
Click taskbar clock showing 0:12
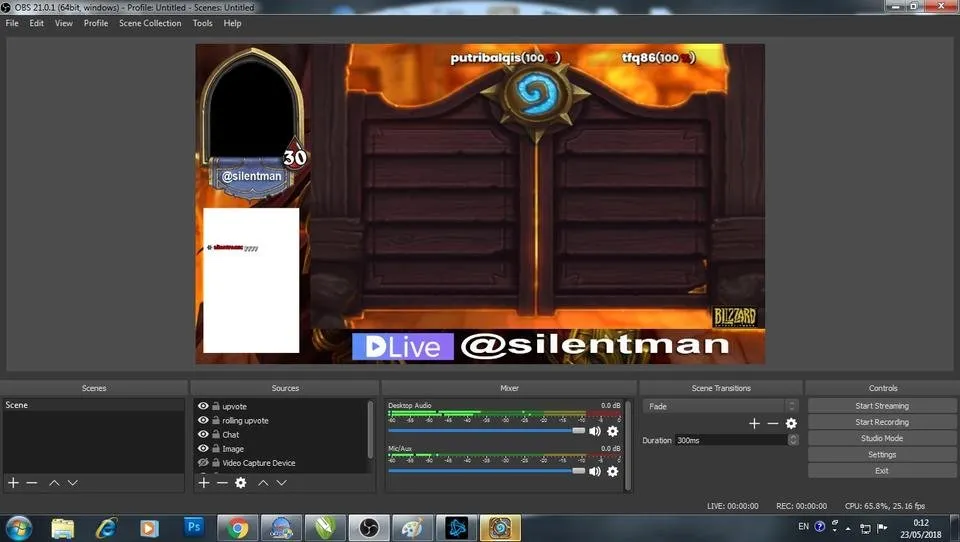[x=921, y=529]
